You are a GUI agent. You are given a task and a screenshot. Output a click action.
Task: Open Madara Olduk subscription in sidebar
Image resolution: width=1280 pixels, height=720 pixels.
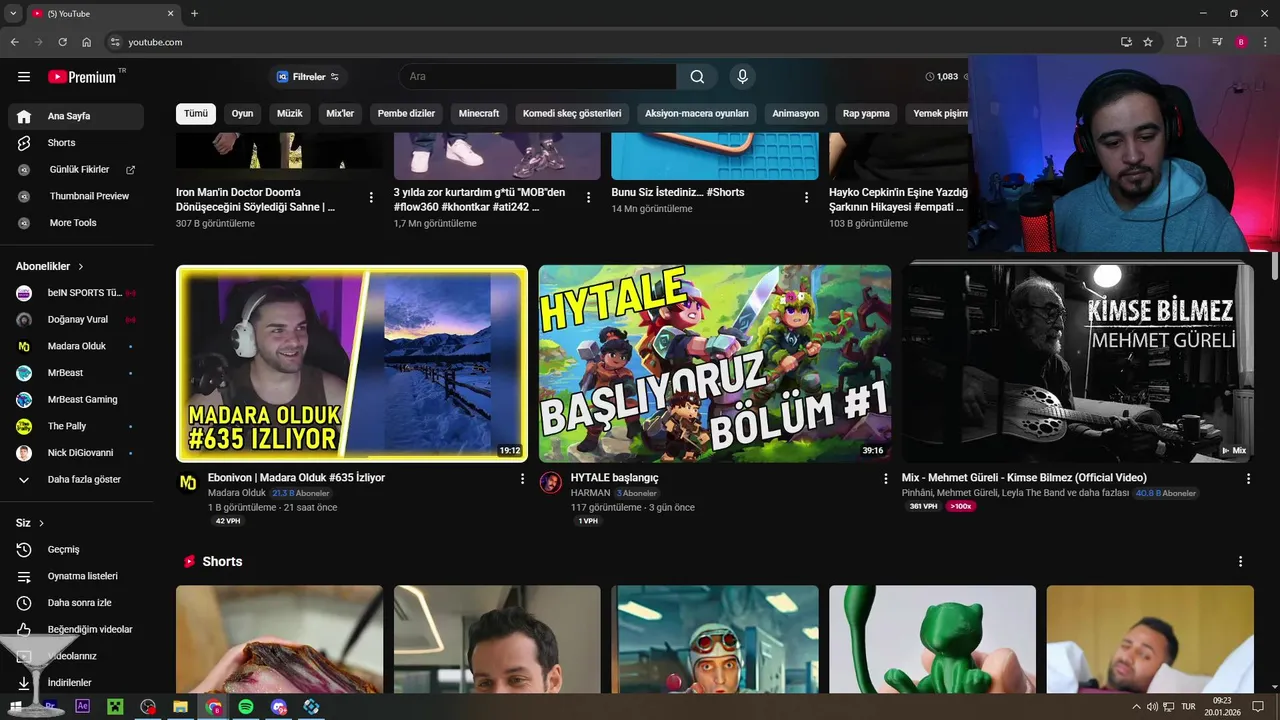click(76, 346)
